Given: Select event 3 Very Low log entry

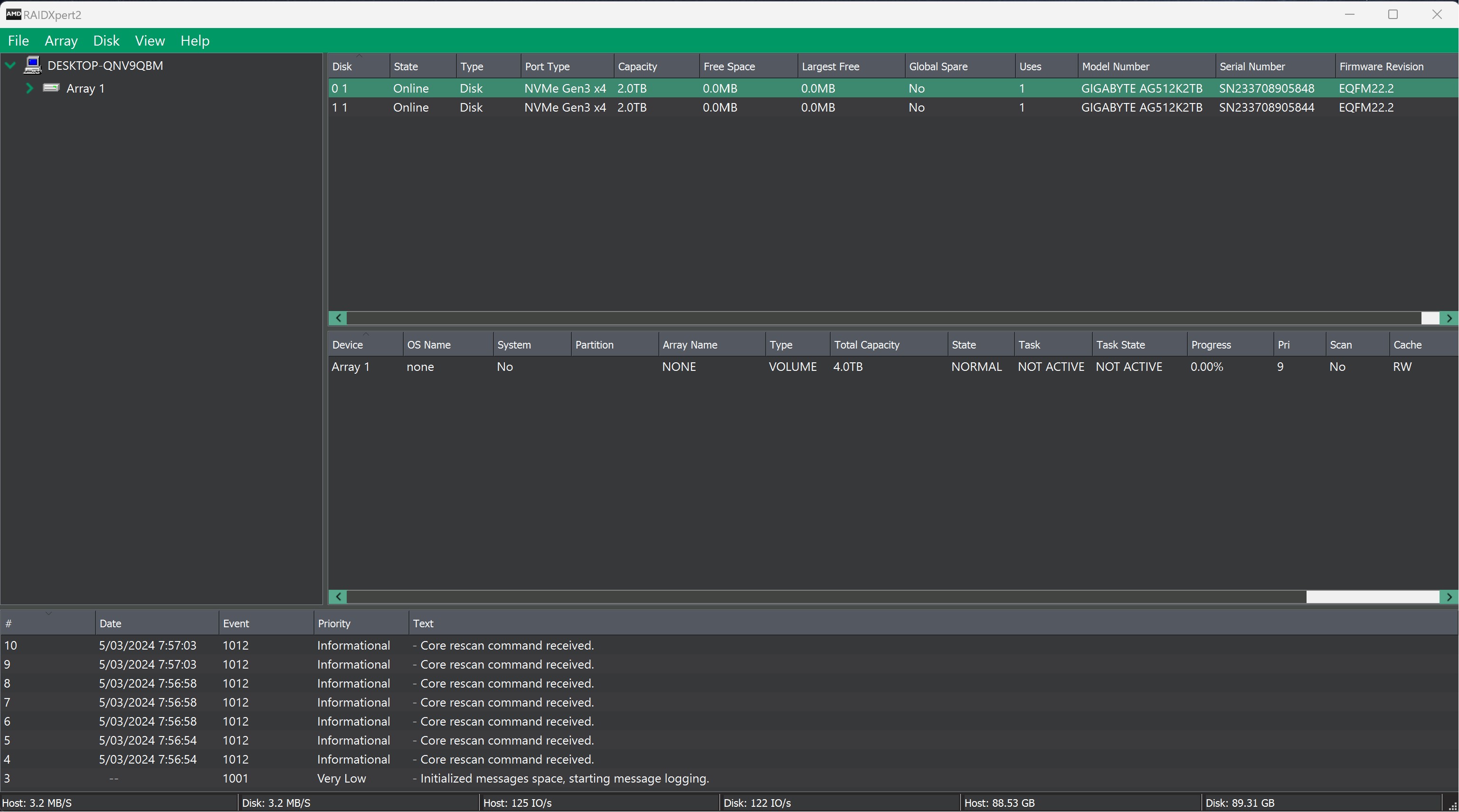Looking at the screenshot, I should click(x=341, y=779).
